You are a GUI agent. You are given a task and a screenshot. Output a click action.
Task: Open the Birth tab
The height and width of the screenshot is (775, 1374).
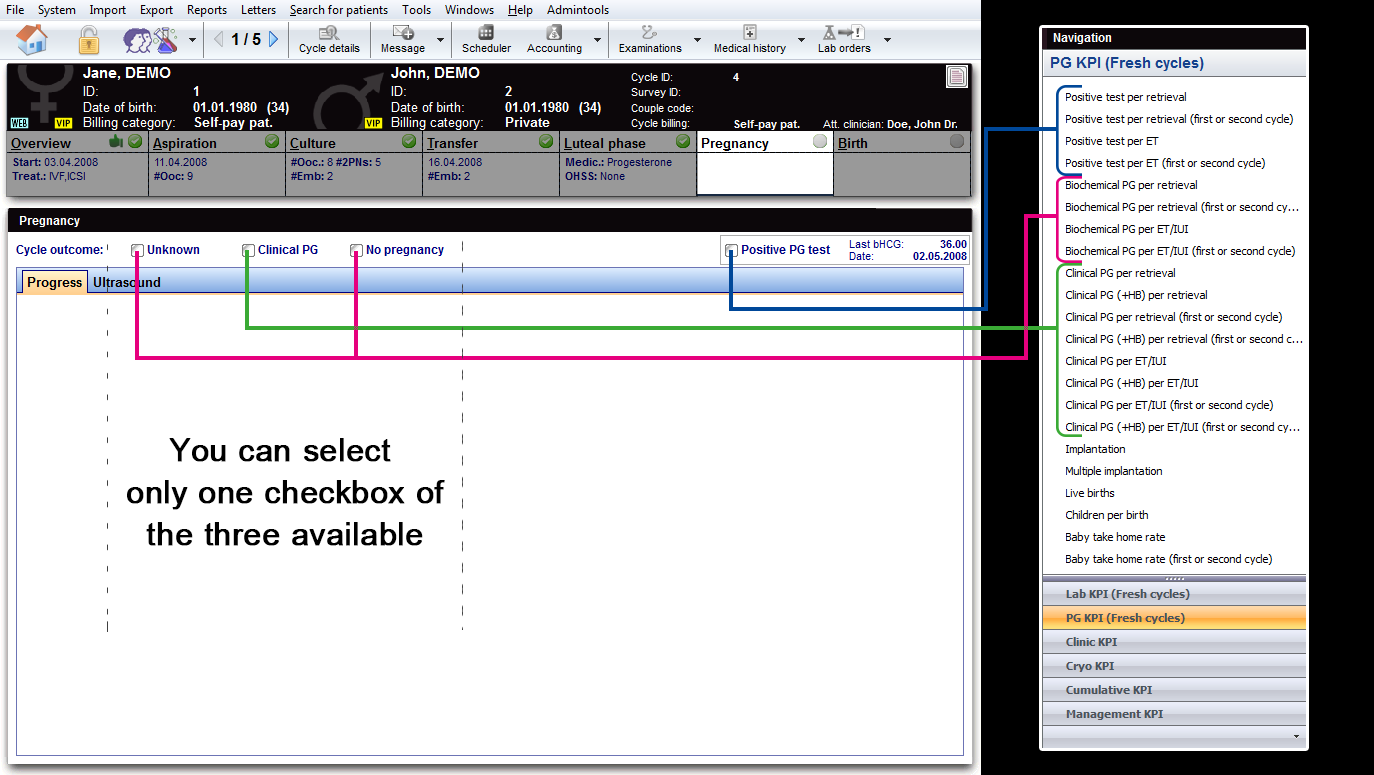pyautogui.click(x=902, y=163)
